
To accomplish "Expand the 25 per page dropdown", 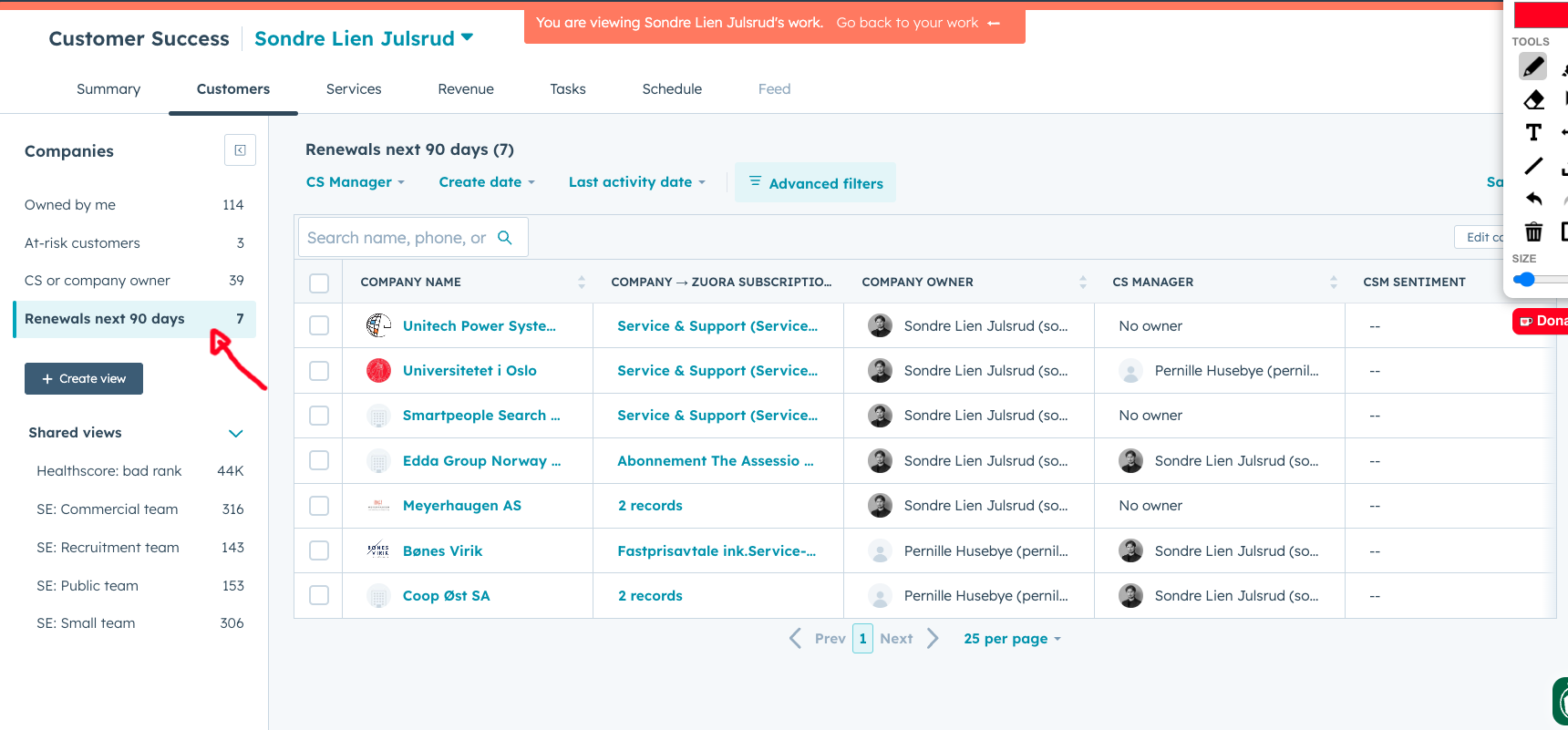I will (x=1012, y=639).
